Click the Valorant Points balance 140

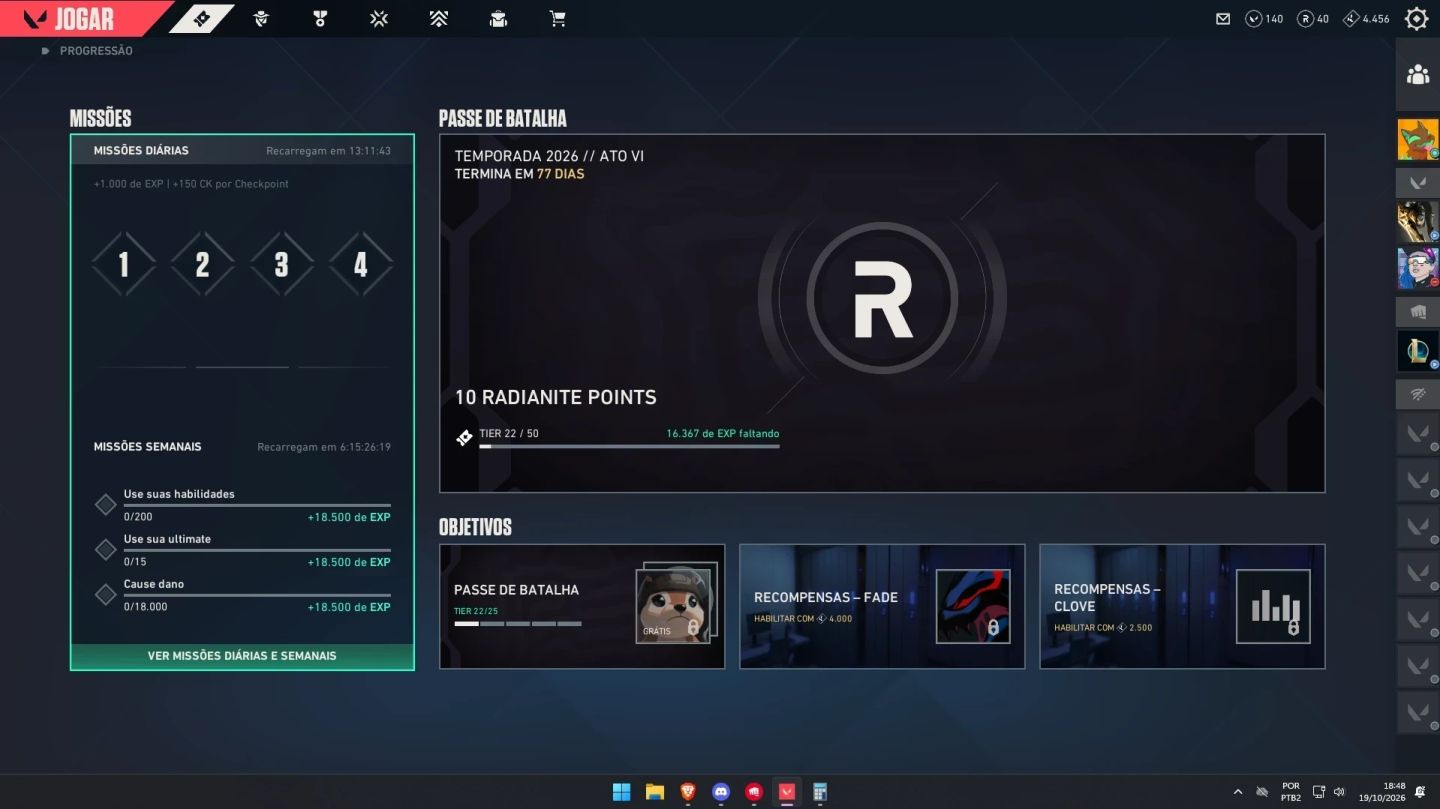pyautogui.click(x=1264, y=18)
